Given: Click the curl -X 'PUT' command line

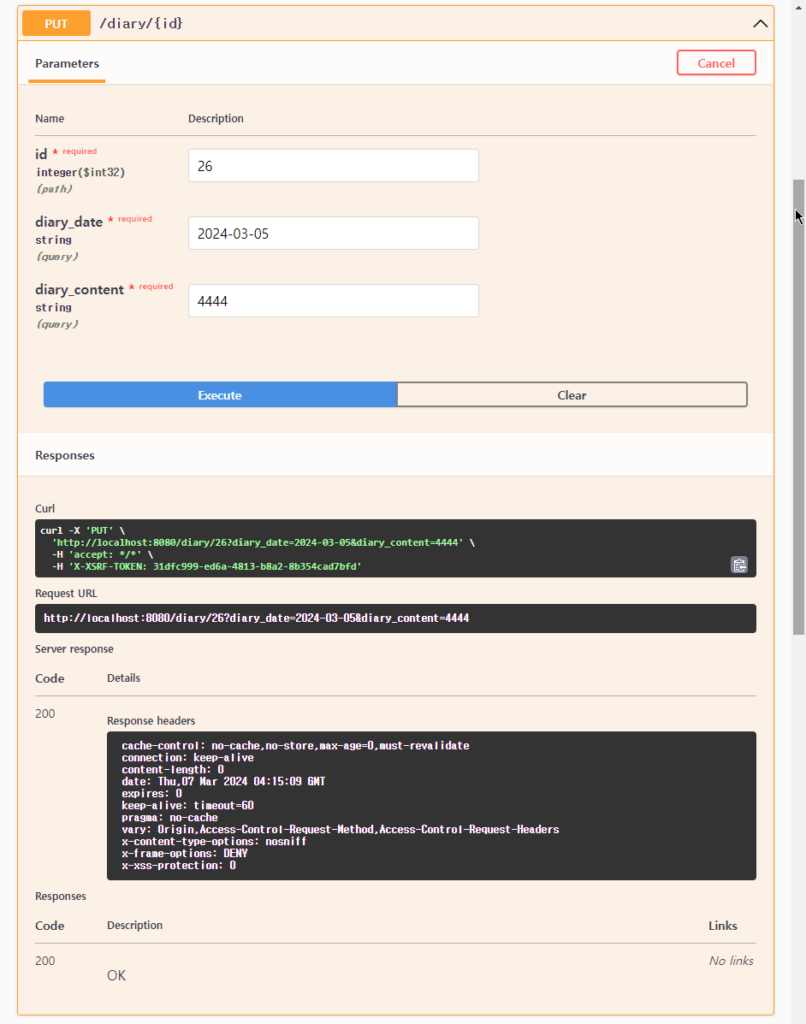Looking at the screenshot, I should pos(82,530).
